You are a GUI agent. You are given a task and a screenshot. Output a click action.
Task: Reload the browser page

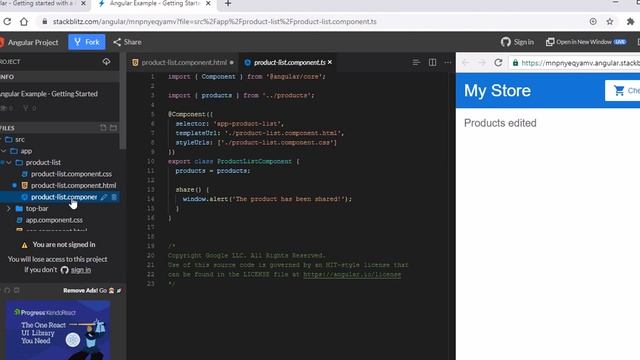[7, 22]
